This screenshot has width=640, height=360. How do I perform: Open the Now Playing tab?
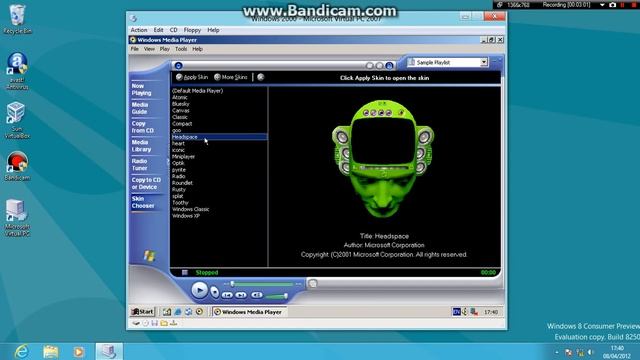point(141,89)
